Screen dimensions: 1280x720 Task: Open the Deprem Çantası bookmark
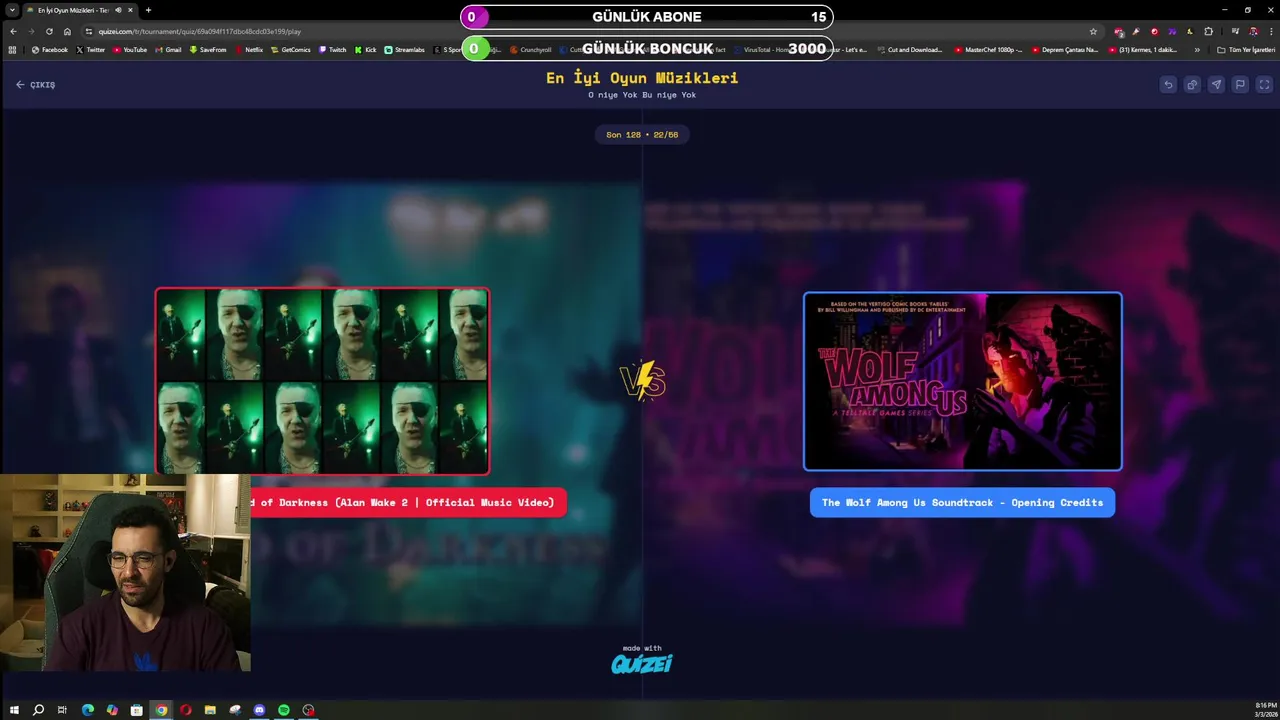1065,49
